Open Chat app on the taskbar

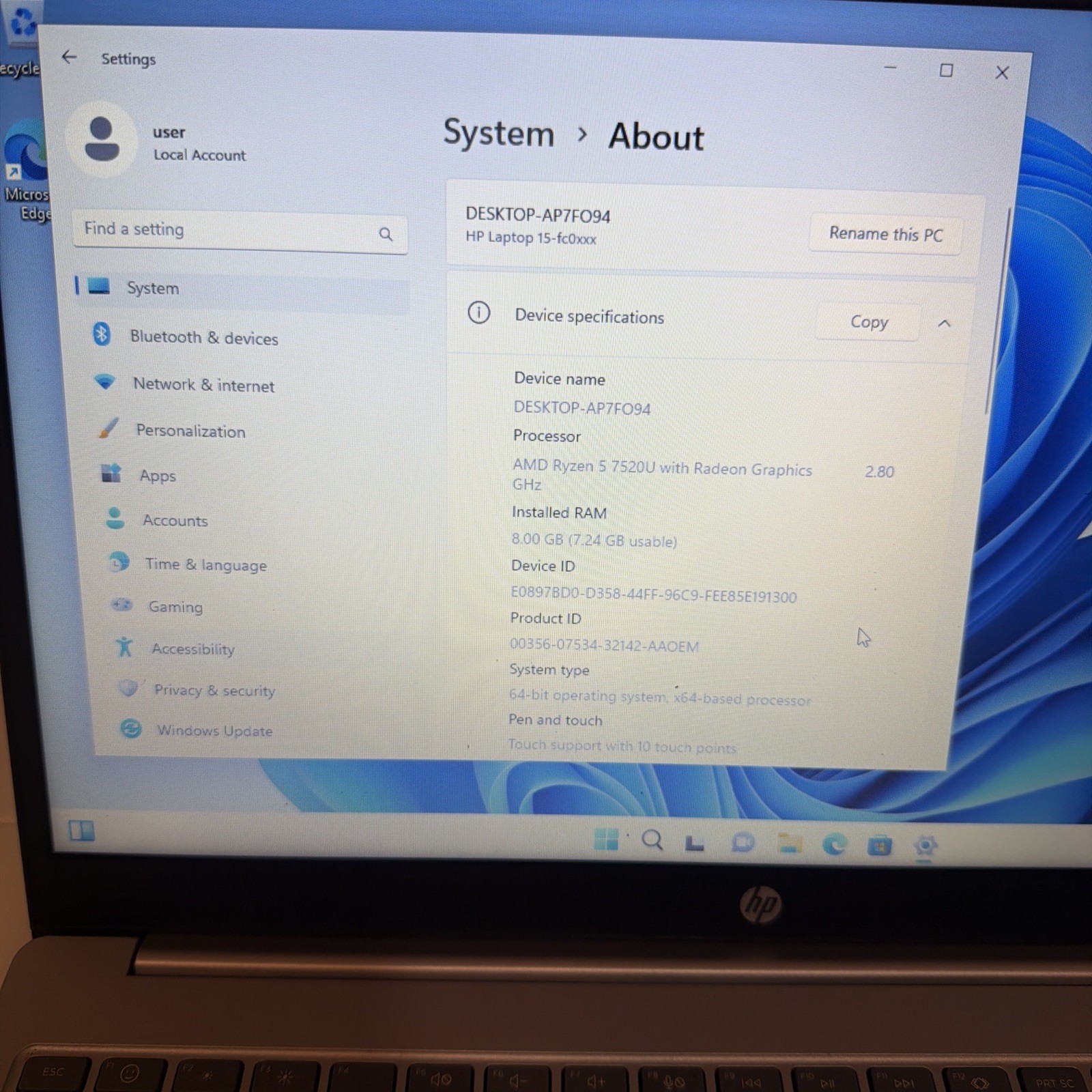click(x=743, y=843)
